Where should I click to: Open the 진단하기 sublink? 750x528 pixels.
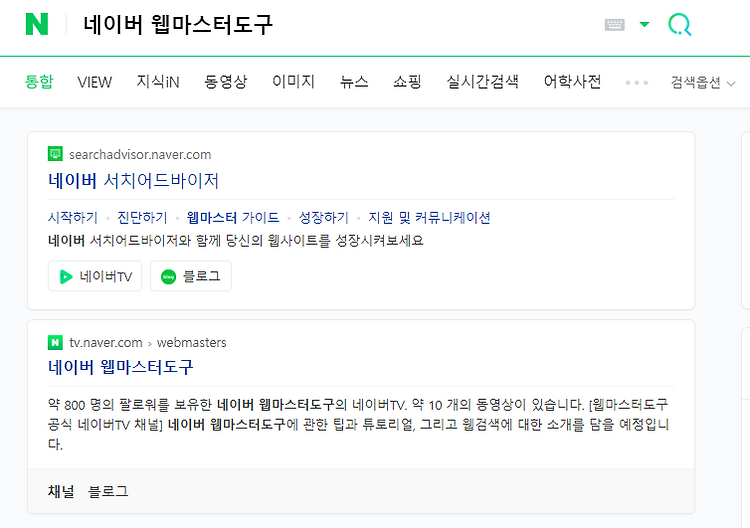pos(143,218)
